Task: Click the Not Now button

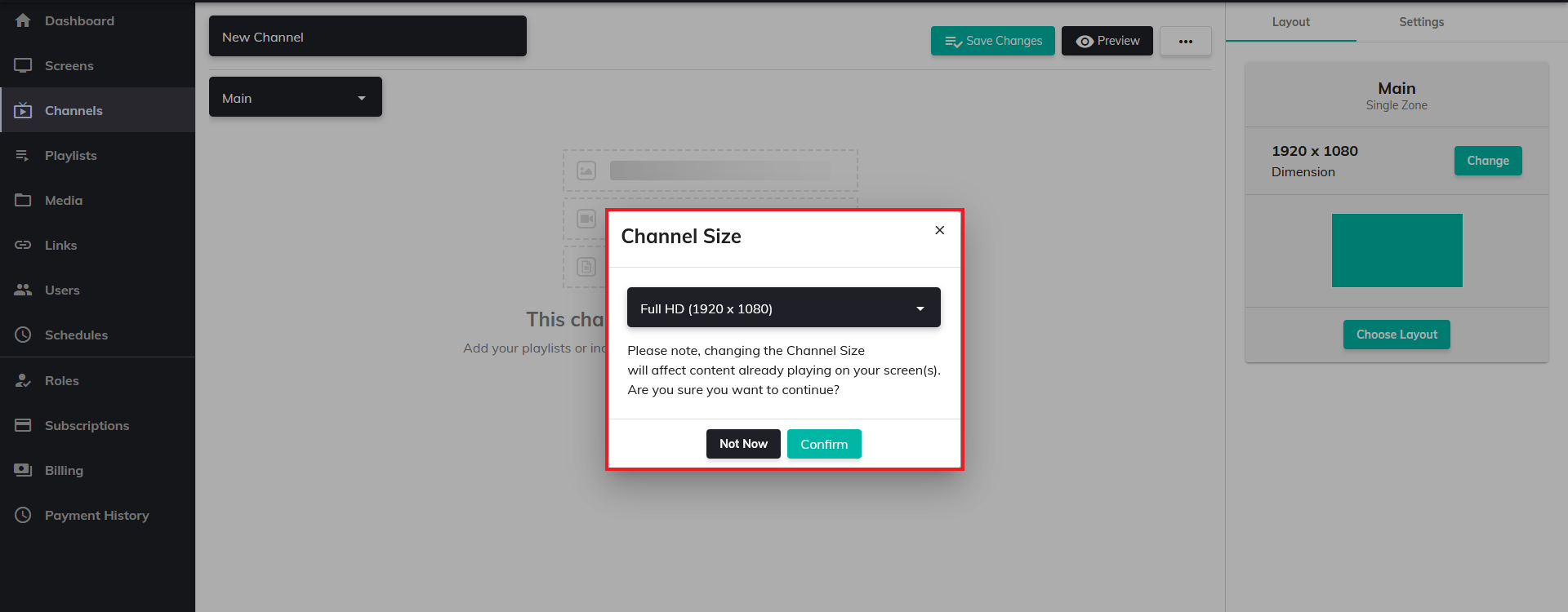Action: point(743,444)
